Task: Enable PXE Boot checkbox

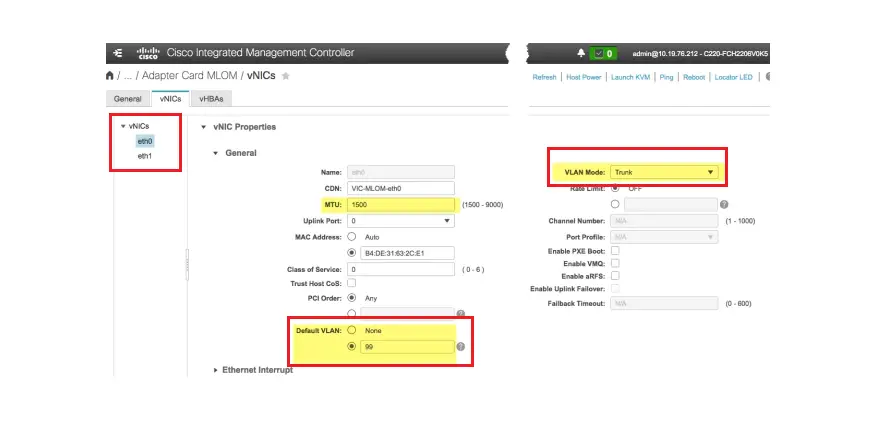Action: pyautogui.click(x=615, y=250)
